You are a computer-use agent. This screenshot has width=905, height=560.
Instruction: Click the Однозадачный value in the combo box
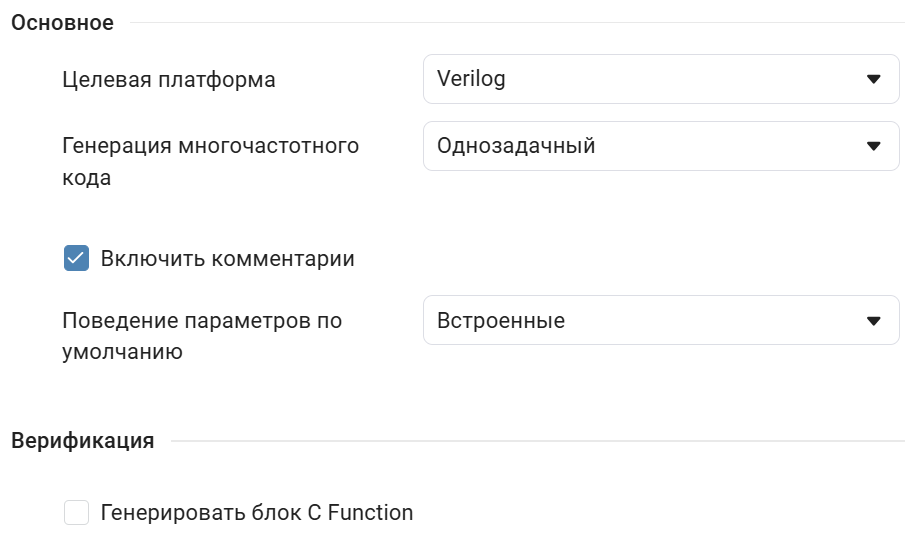click(x=516, y=146)
